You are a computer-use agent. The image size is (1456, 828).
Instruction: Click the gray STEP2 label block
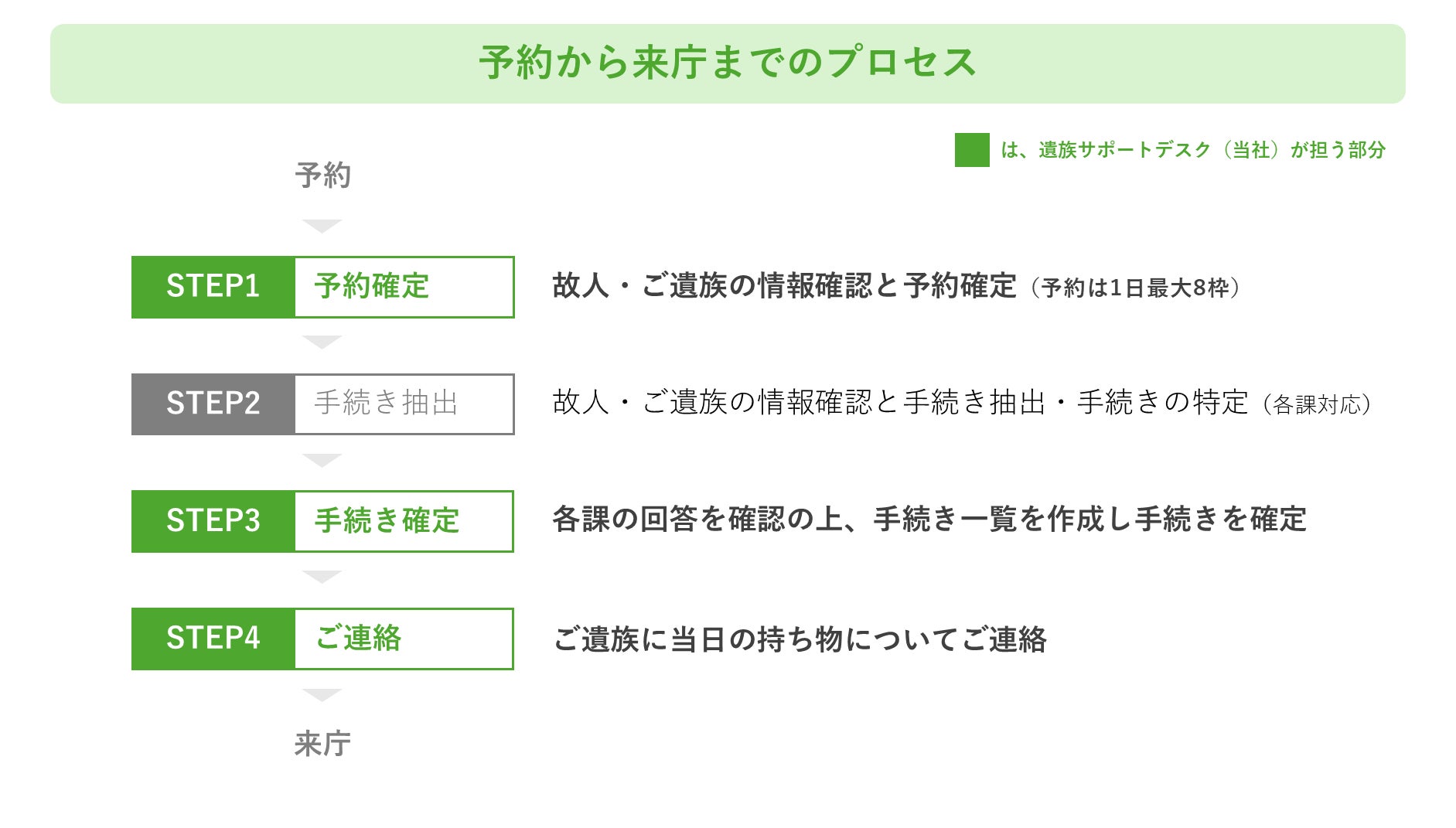click(213, 404)
